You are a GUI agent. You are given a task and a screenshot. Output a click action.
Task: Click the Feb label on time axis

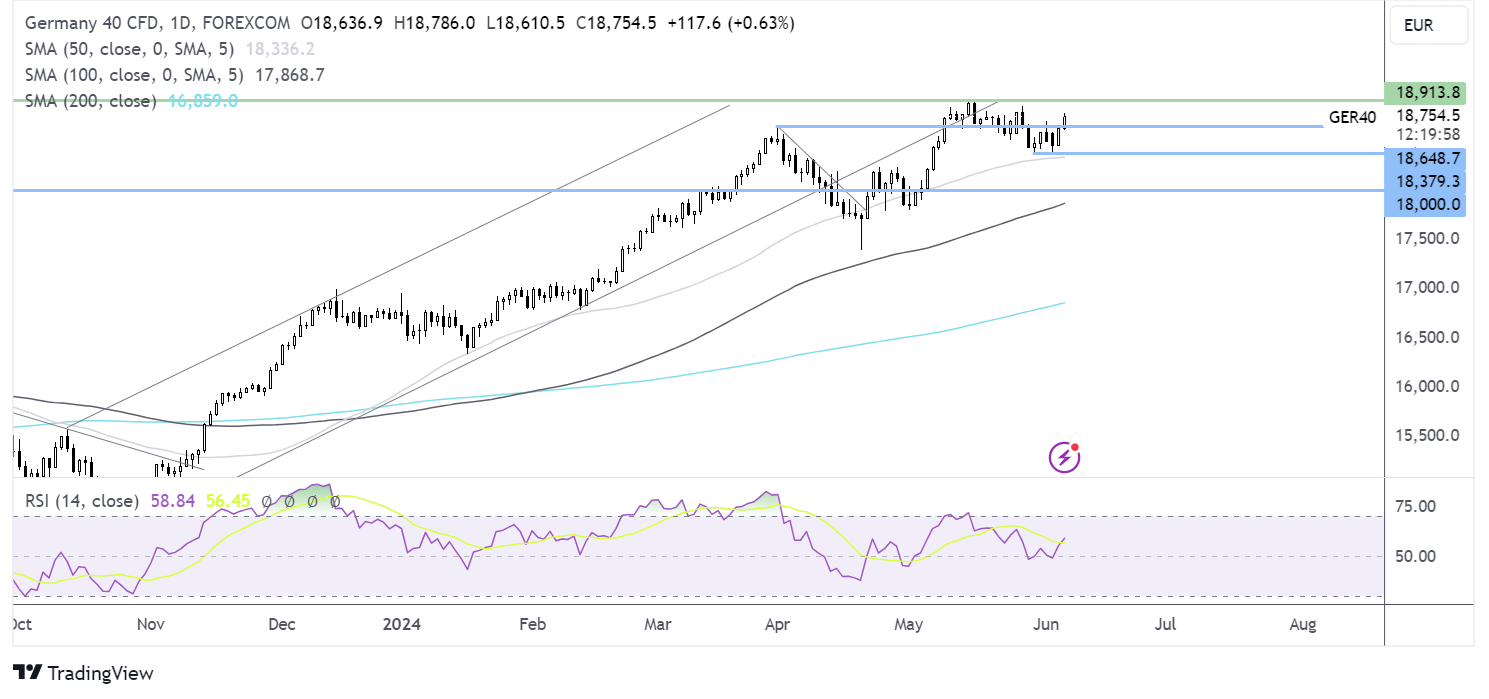(532, 625)
